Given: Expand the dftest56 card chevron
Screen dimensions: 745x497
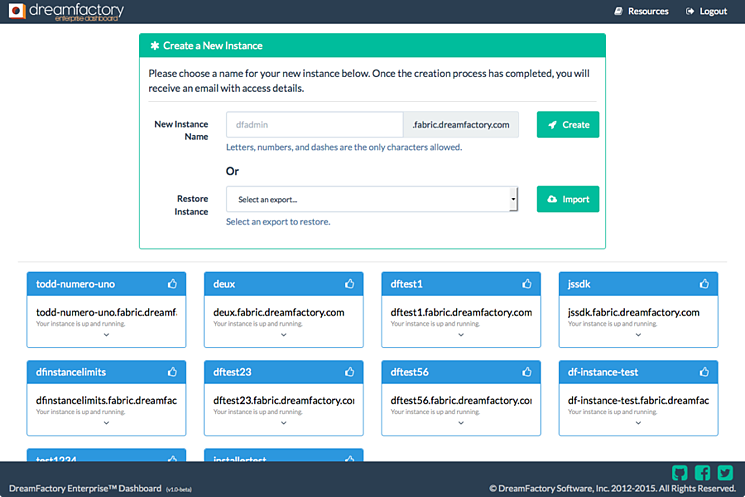Looking at the screenshot, I should point(461,423).
